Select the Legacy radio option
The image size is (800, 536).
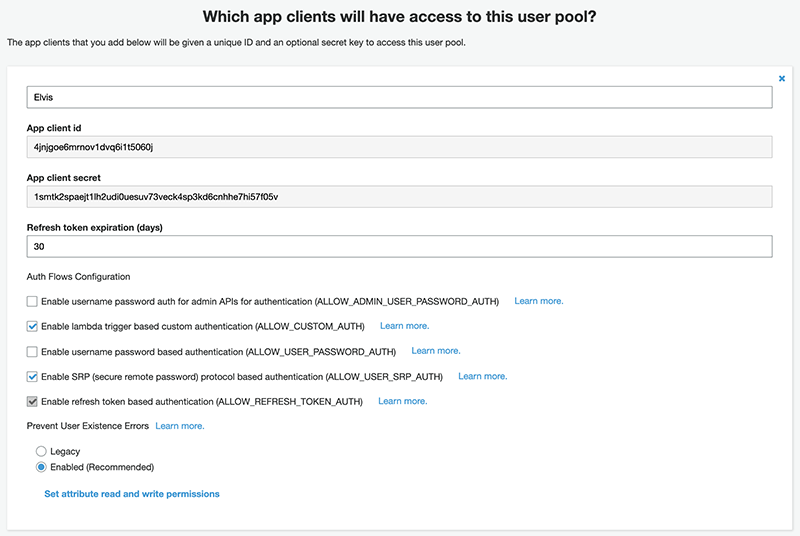click(41, 451)
